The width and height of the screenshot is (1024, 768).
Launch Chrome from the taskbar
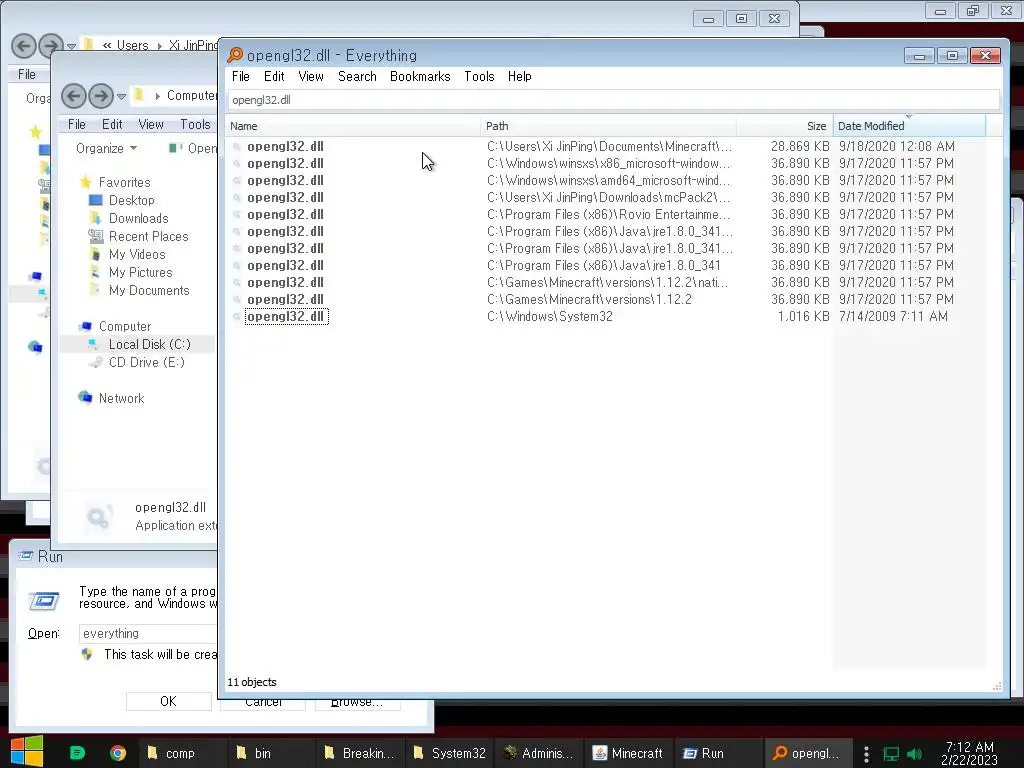point(118,753)
